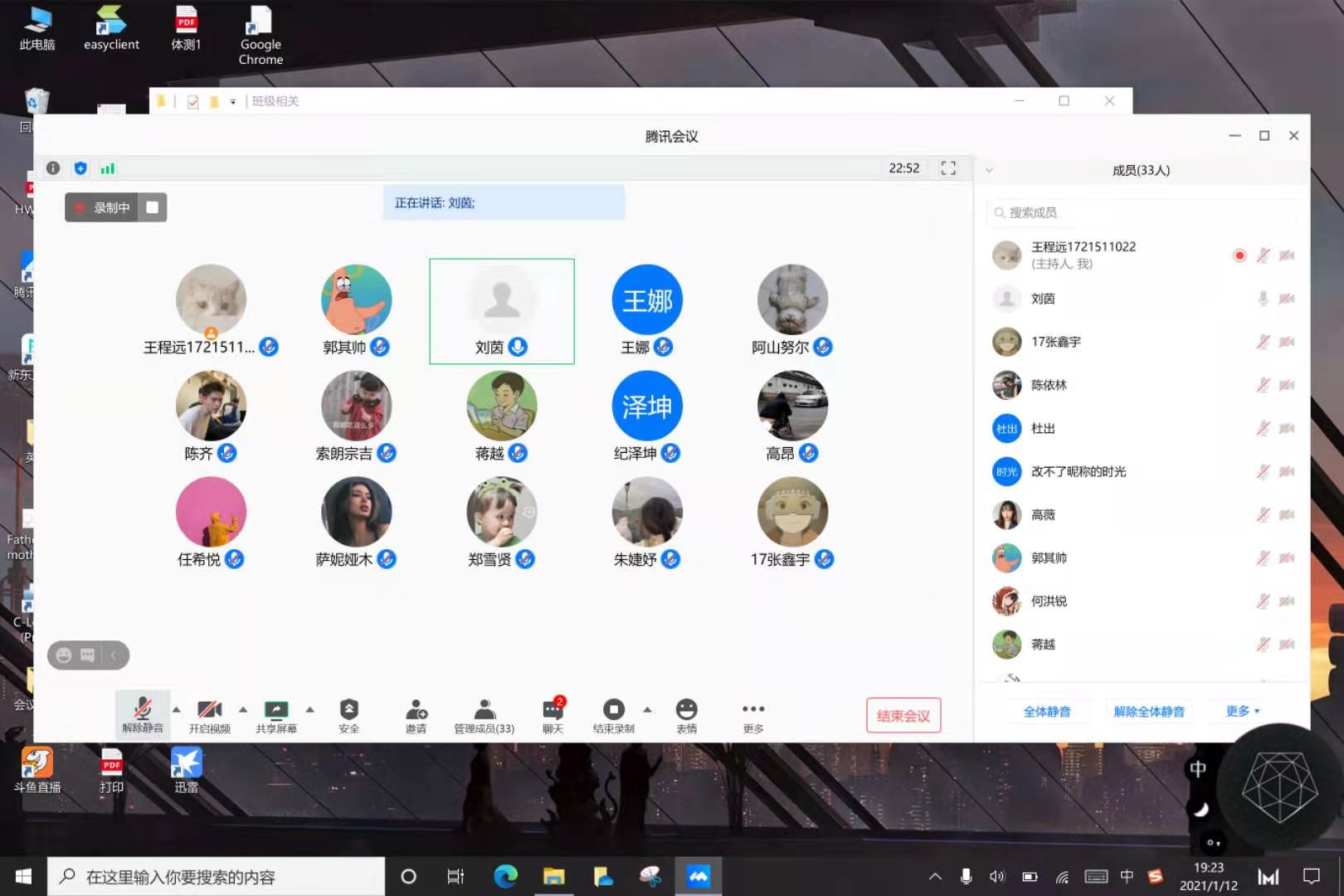Select the 迅雷 desktop shortcut
Viewport: 1344px width, 896px height.
pos(186,770)
